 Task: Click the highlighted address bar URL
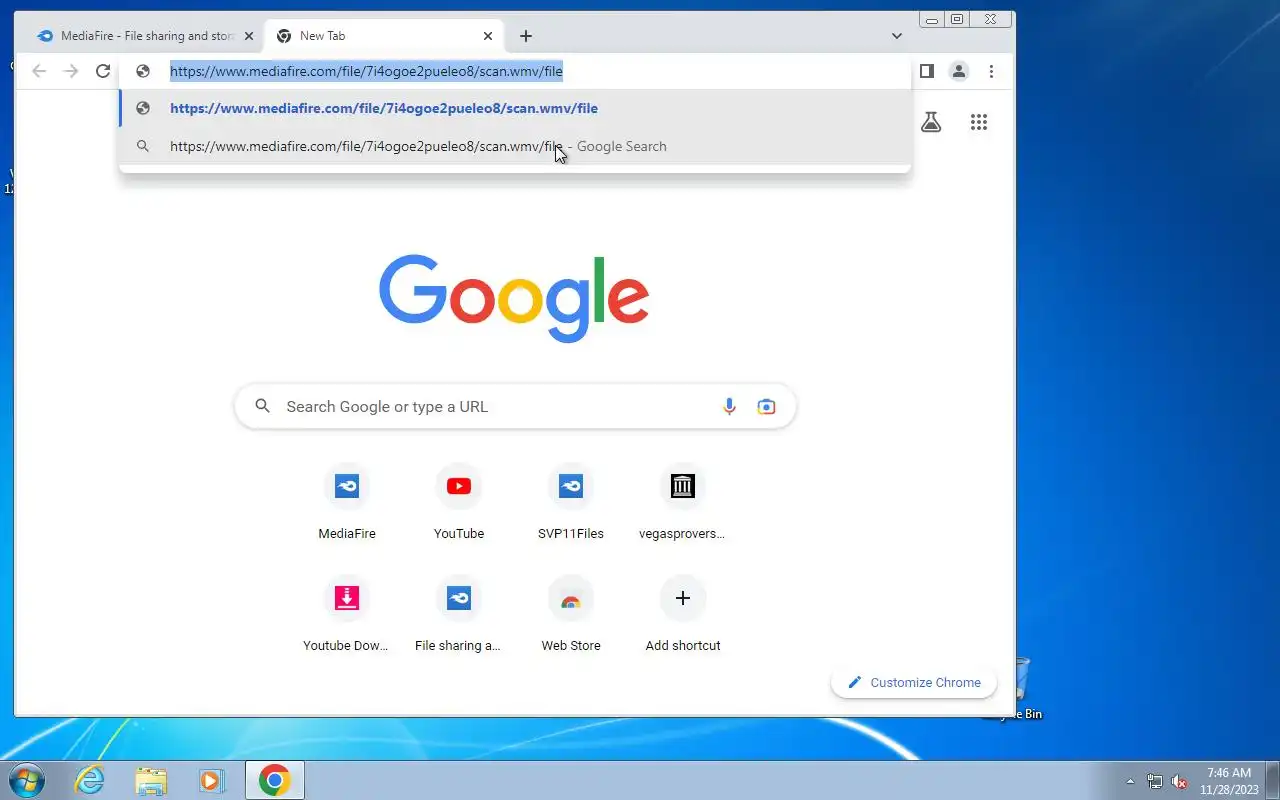click(366, 71)
